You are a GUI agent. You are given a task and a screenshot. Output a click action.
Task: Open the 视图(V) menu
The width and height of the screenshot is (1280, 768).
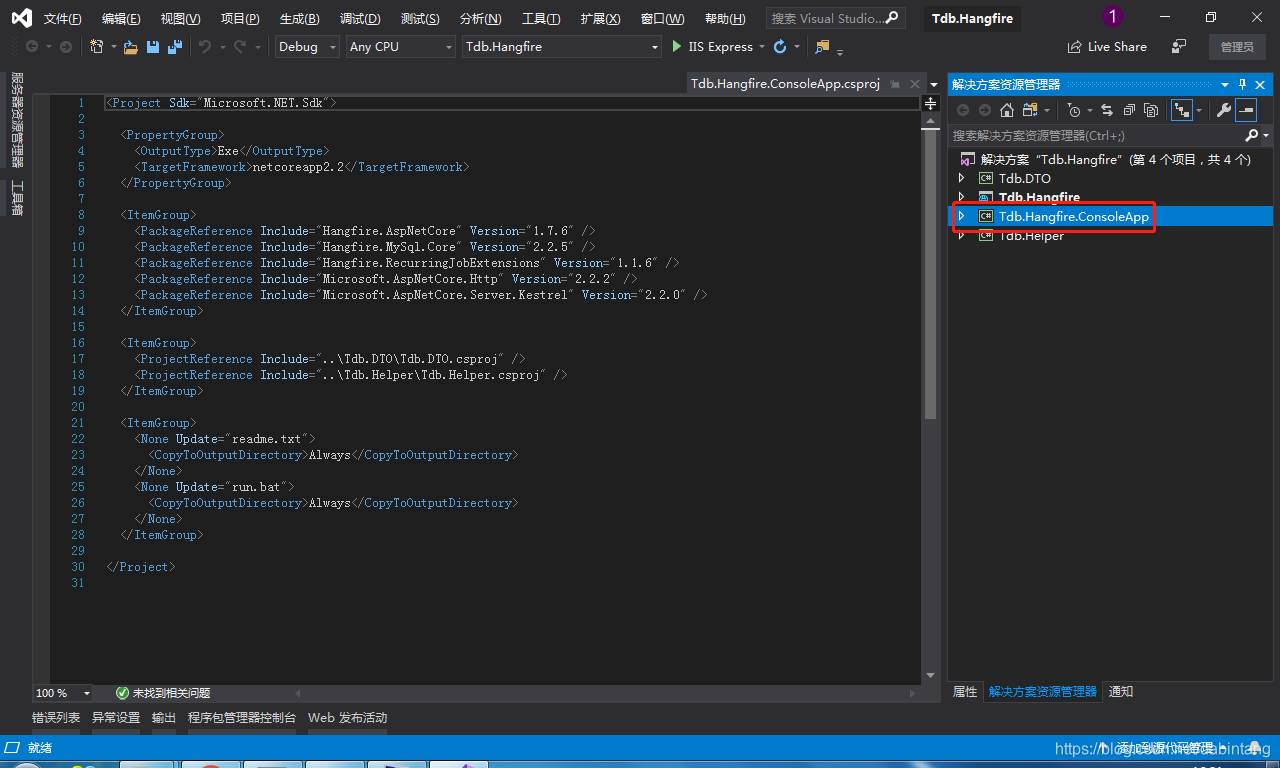[x=180, y=19]
